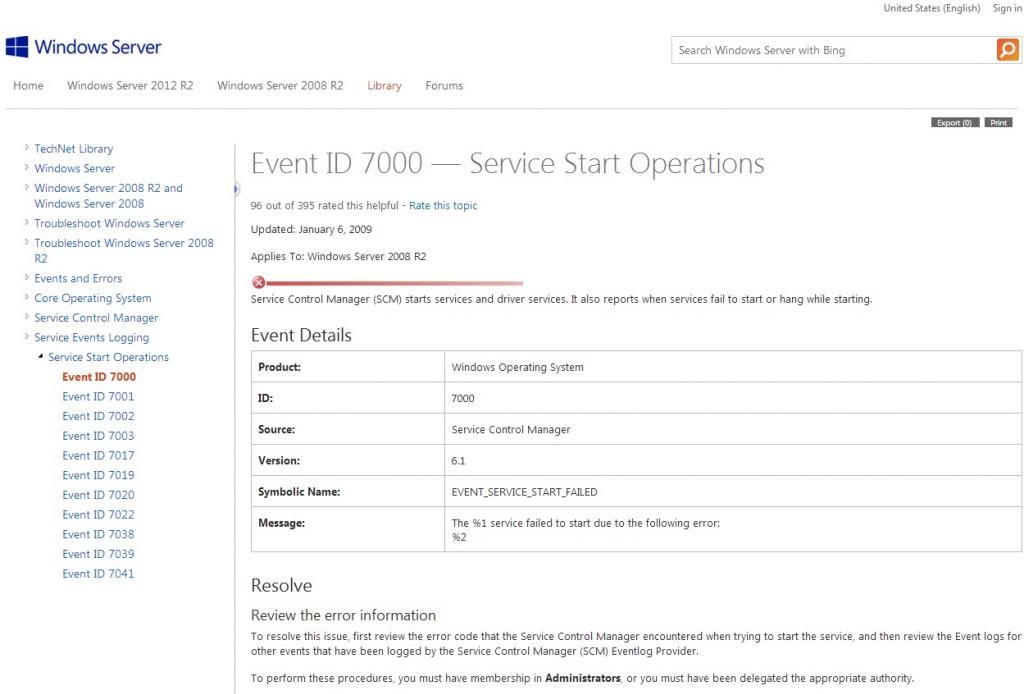Expand the Windows Server tree arrow
This screenshot has width=1024, height=694.
point(27,167)
